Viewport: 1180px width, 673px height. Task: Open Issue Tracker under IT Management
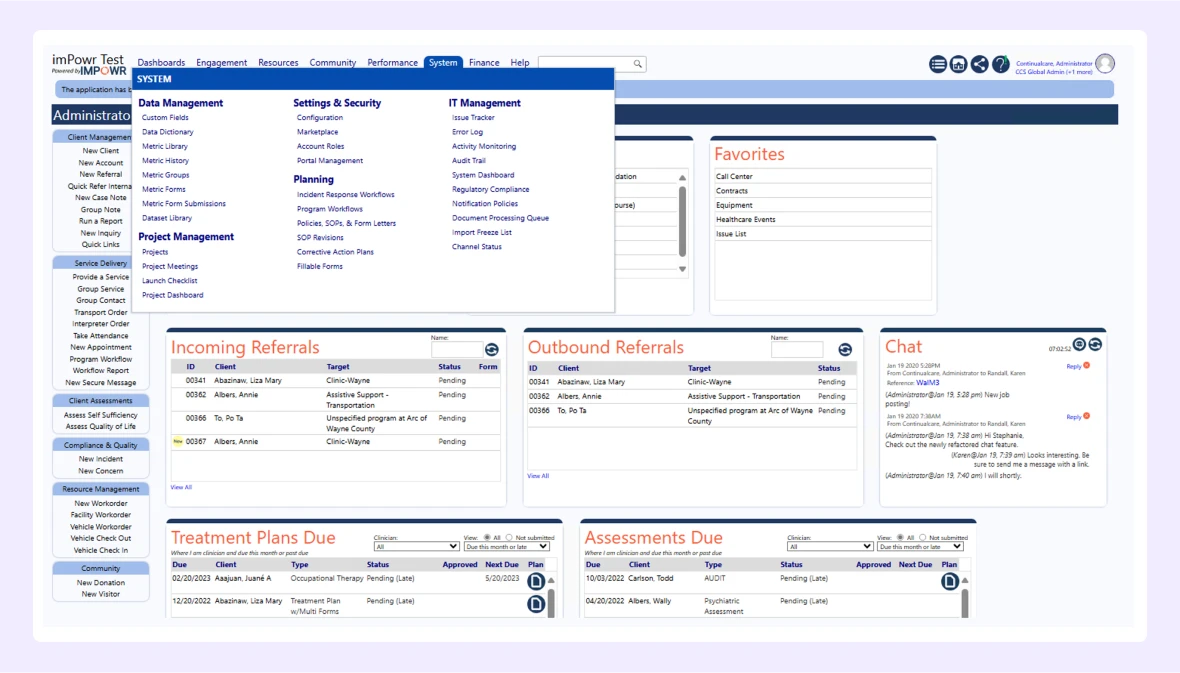tap(473, 117)
